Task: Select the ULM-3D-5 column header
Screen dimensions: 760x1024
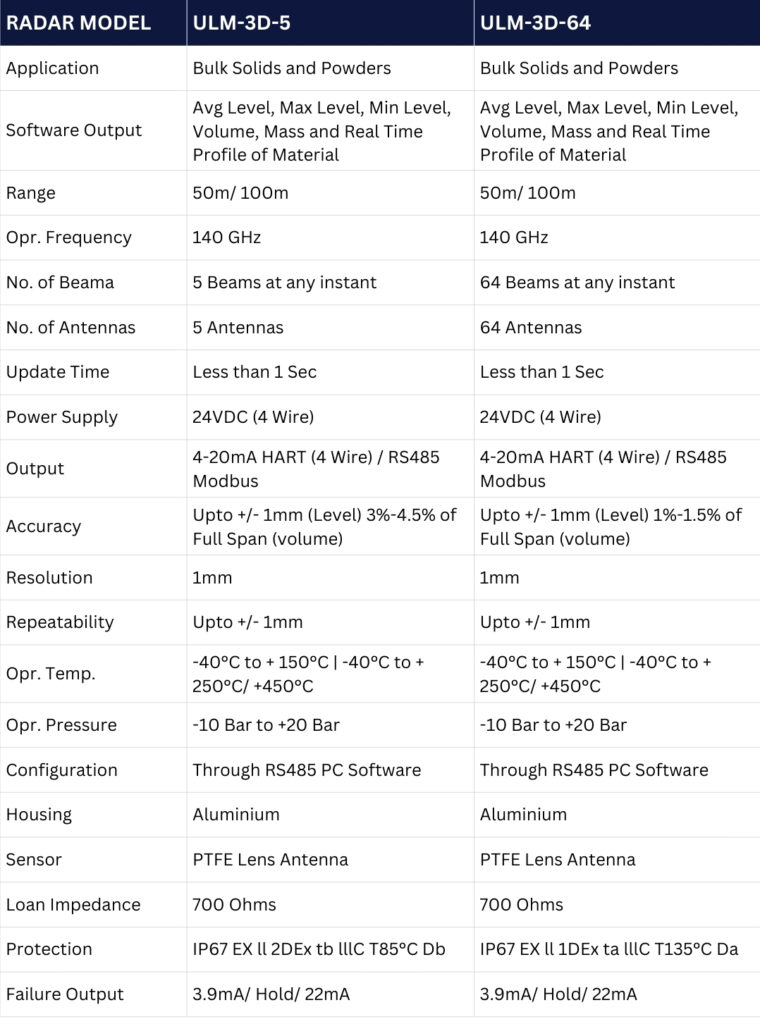Action: [x=241, y=22]
